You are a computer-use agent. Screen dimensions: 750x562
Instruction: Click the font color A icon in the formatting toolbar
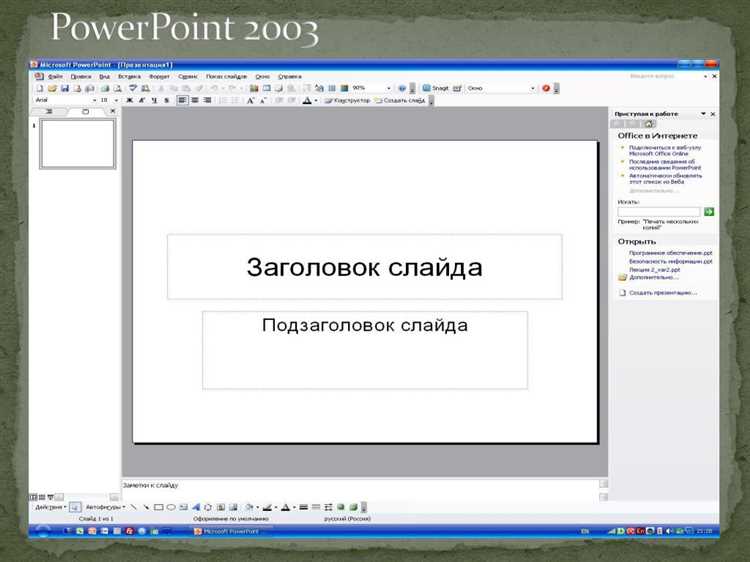point(307,100)
